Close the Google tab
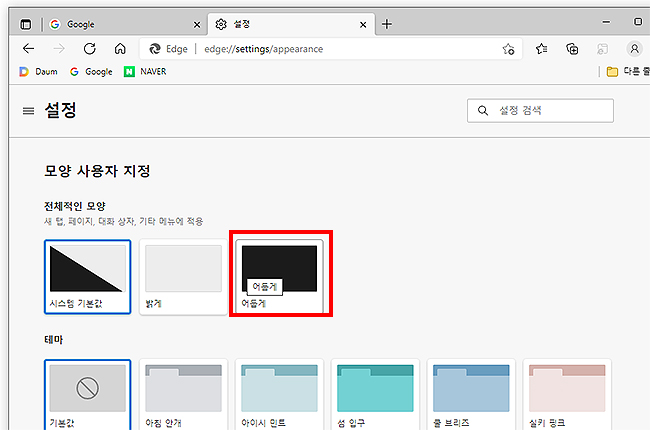The height and width of the screenshot is (430, 650). point(197,25)
